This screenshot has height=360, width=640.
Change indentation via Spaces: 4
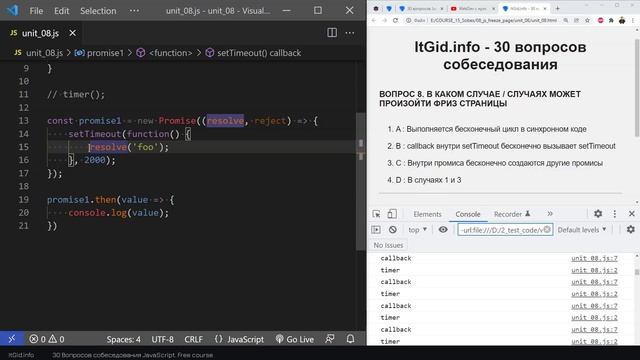coord(123,339)
